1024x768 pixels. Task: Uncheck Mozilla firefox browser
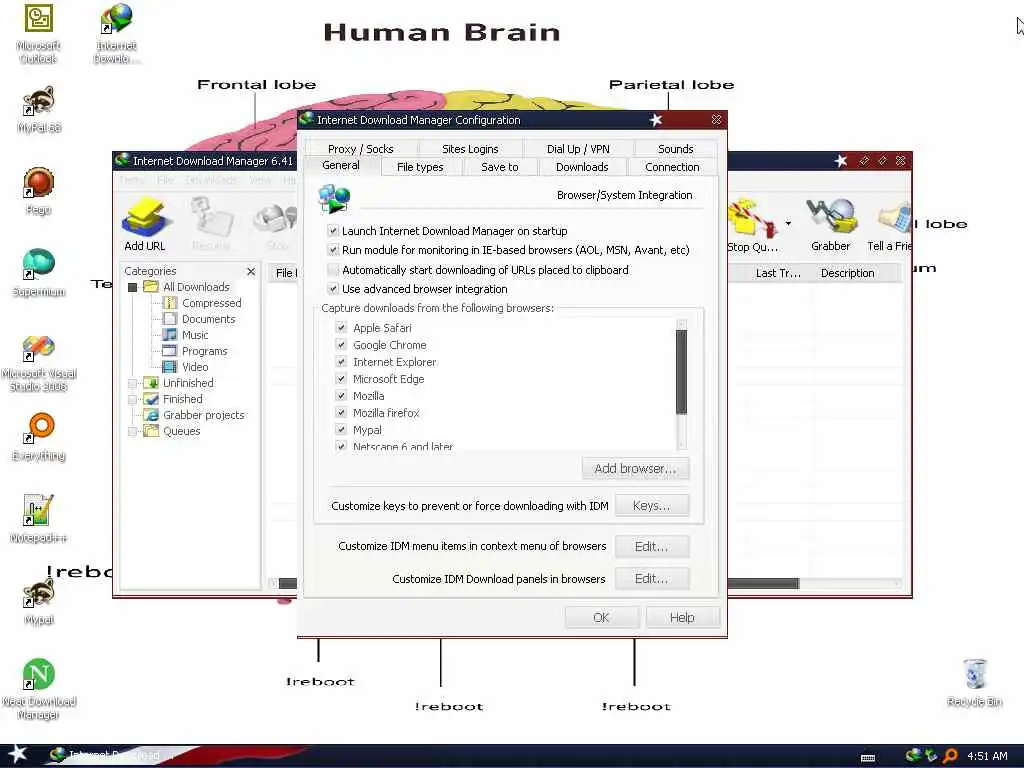pos(341,412)
